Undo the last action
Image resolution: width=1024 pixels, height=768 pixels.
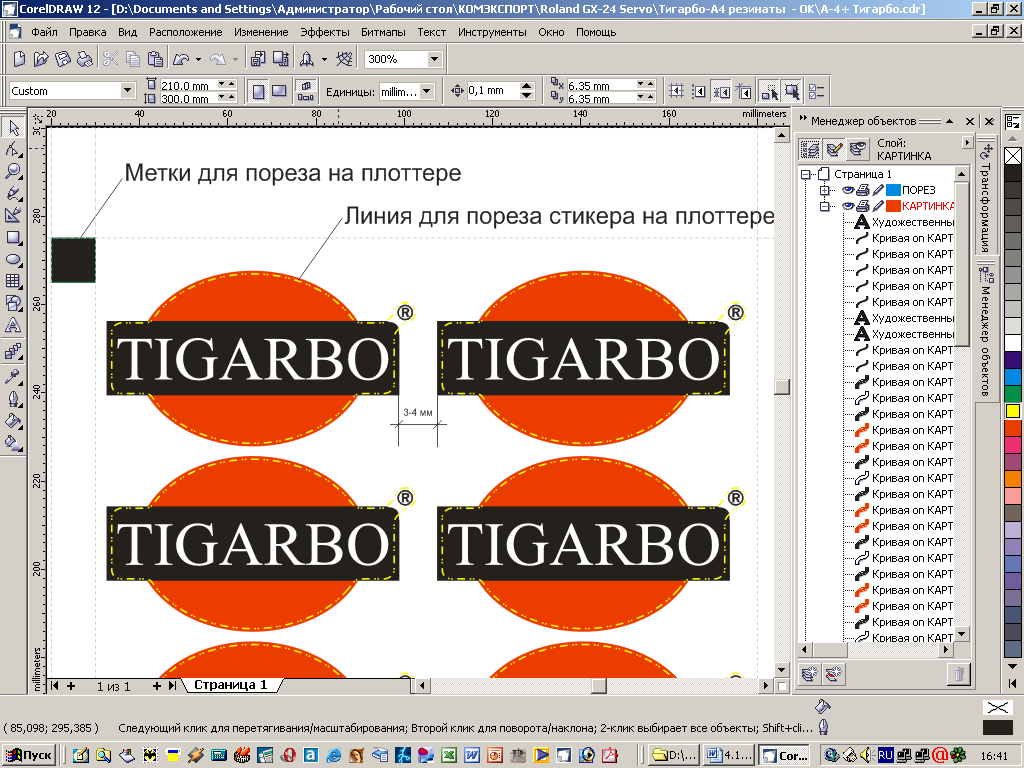click(181, 59)
